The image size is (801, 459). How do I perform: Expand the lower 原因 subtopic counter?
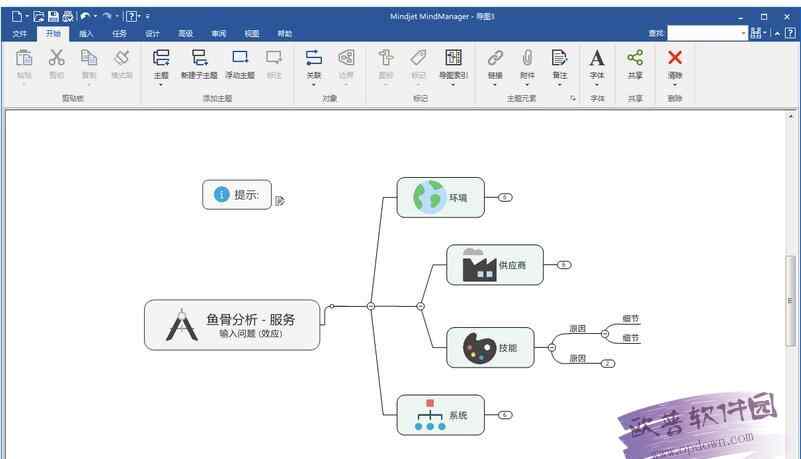tap(607, 364)
